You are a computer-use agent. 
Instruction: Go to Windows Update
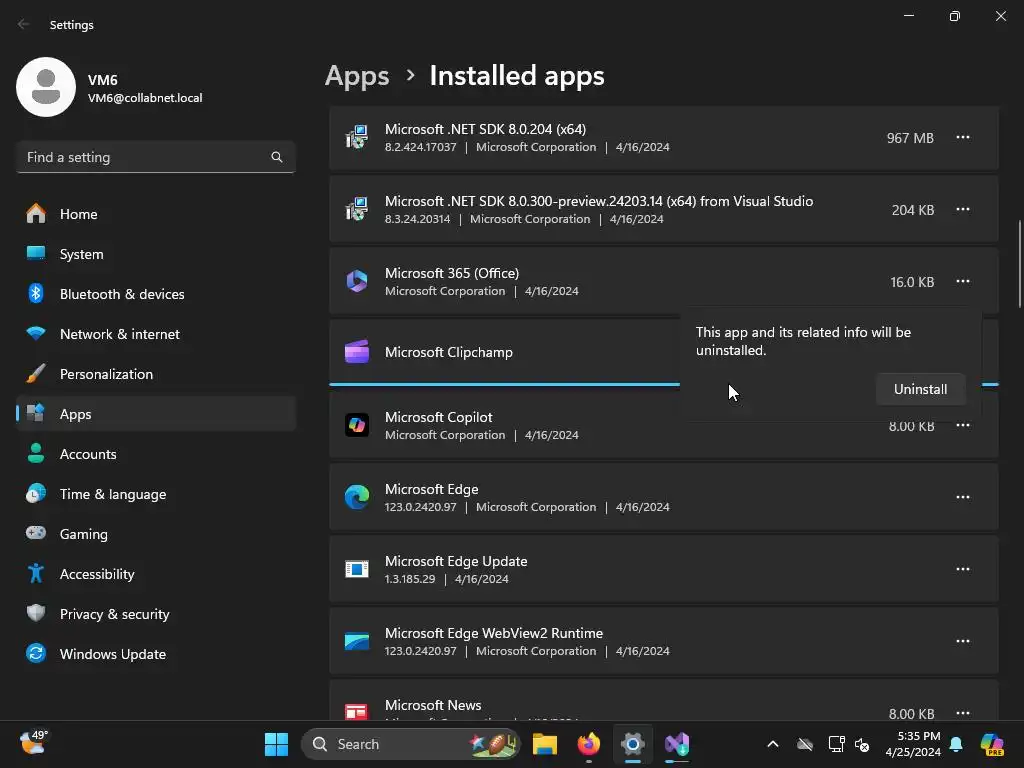[156, 654]
